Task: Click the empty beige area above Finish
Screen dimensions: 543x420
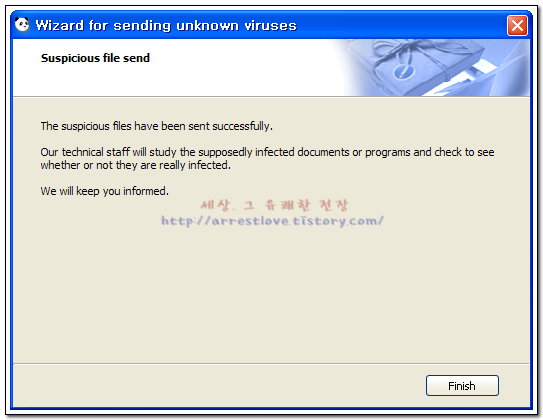Action: tap(271, 294)
